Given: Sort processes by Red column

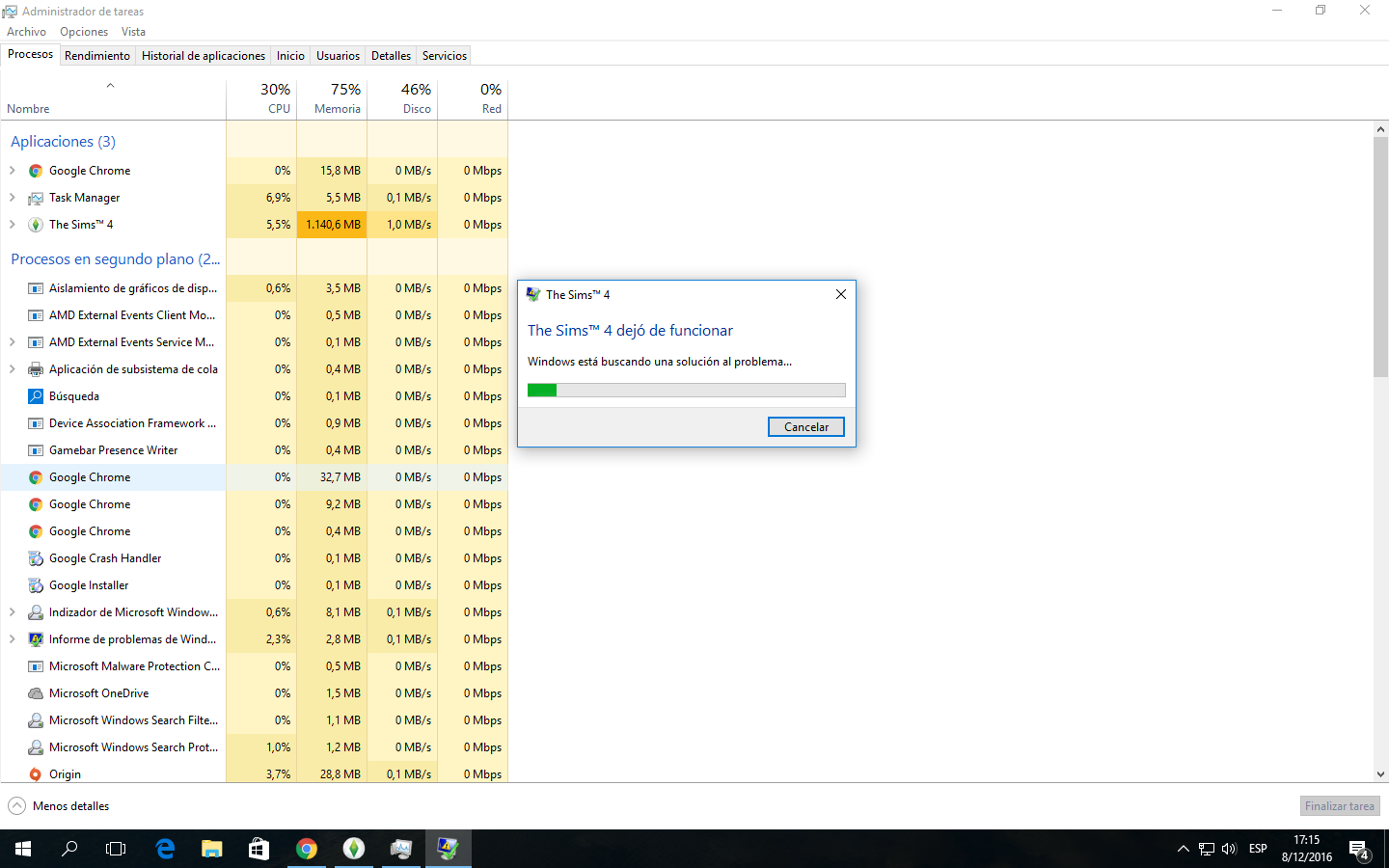Looking at the screenshot, I should point(473,98).
